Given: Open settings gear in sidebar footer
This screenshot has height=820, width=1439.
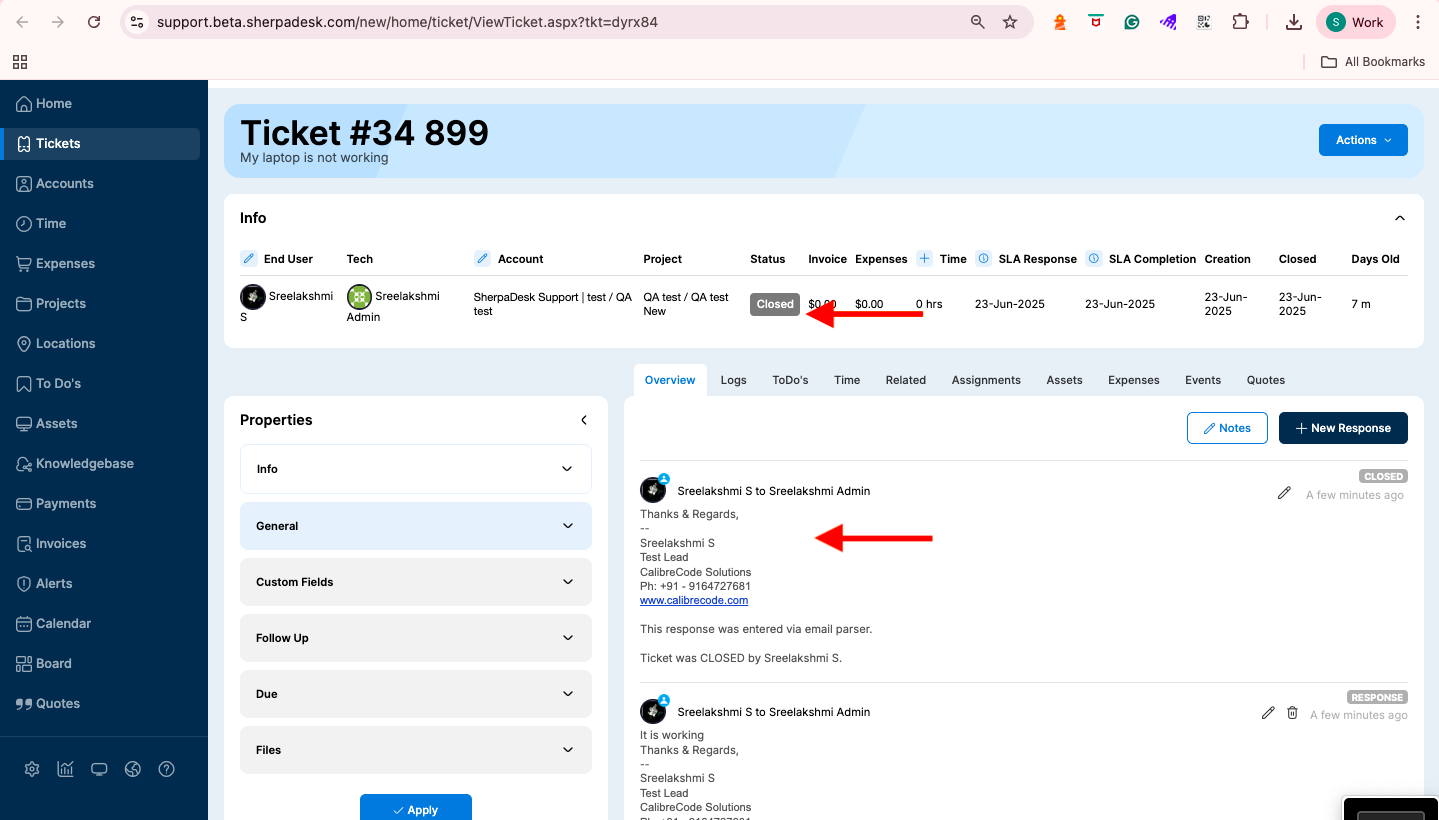Looking at the screenshot, I should point(32,769).
